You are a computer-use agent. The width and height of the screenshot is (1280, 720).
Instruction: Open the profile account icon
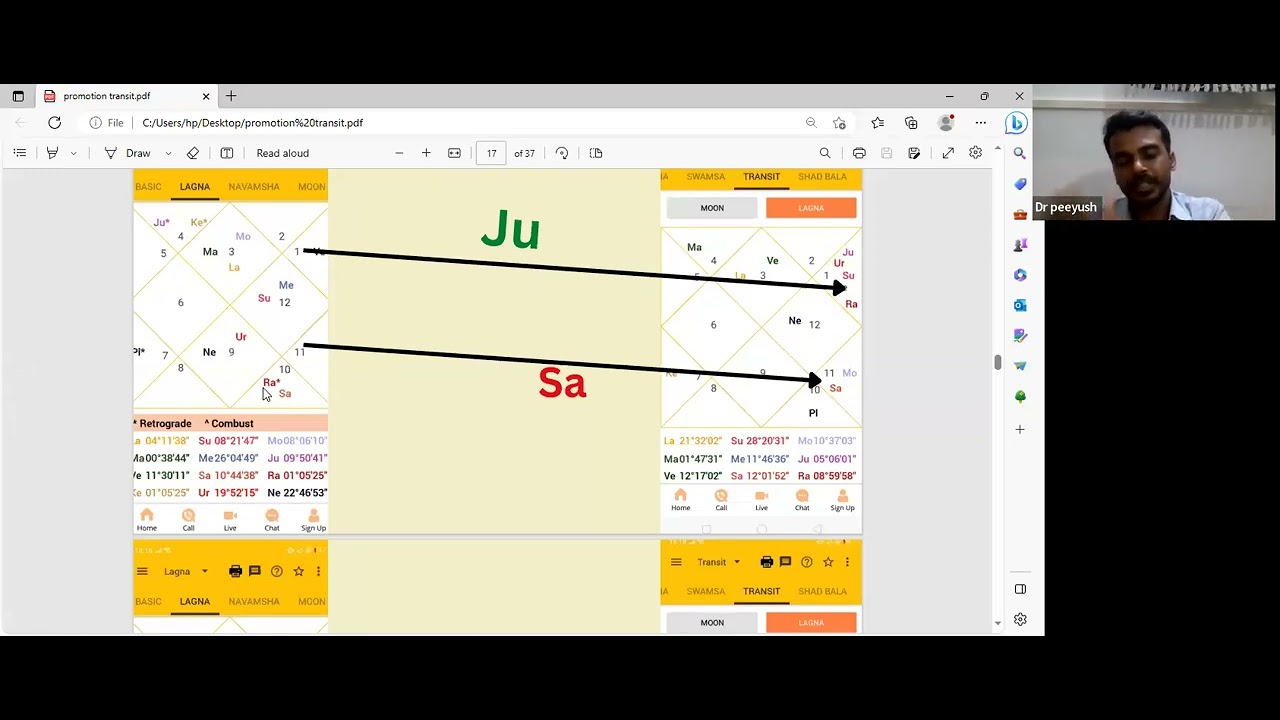pyautogui.click(x=945, y=123)
